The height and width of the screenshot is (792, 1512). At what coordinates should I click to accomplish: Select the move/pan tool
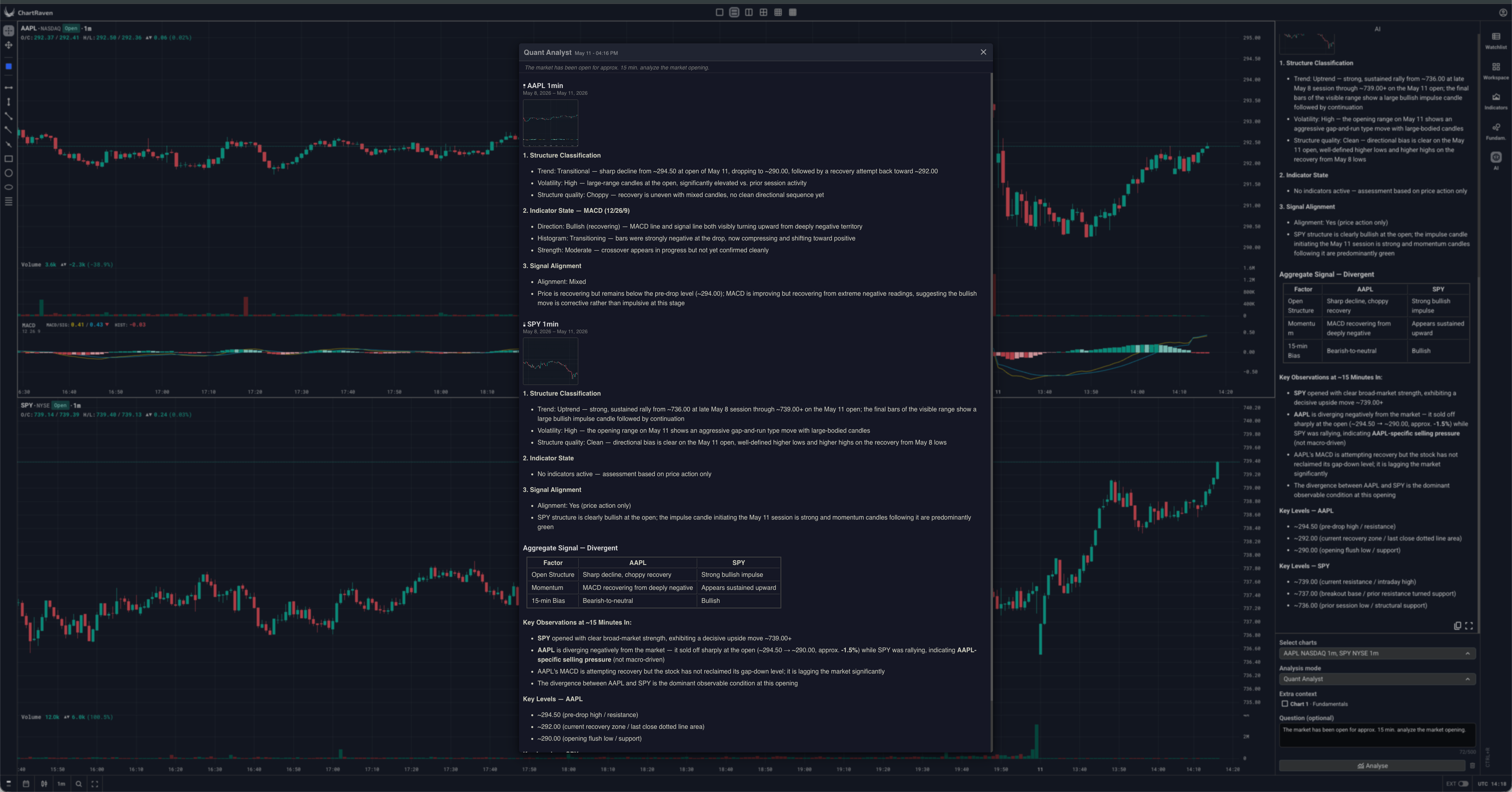pos(9,45)
